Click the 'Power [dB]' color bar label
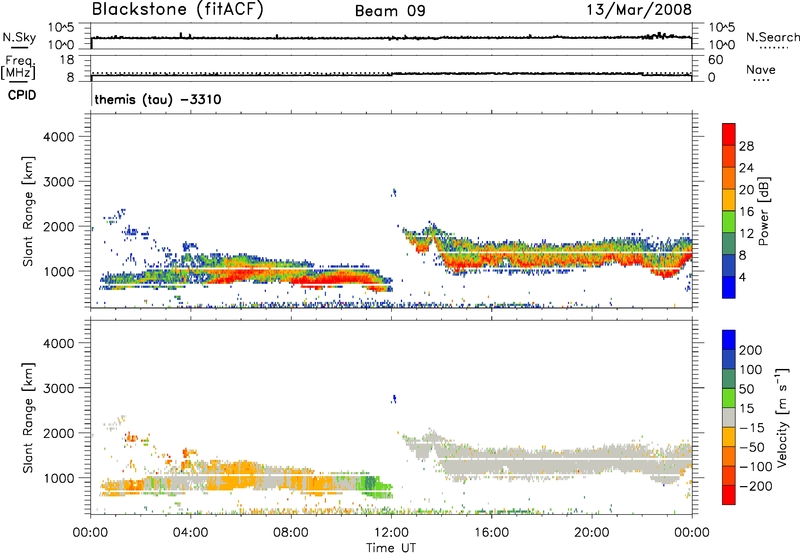 pyautogui.click(x=764, y=211)
